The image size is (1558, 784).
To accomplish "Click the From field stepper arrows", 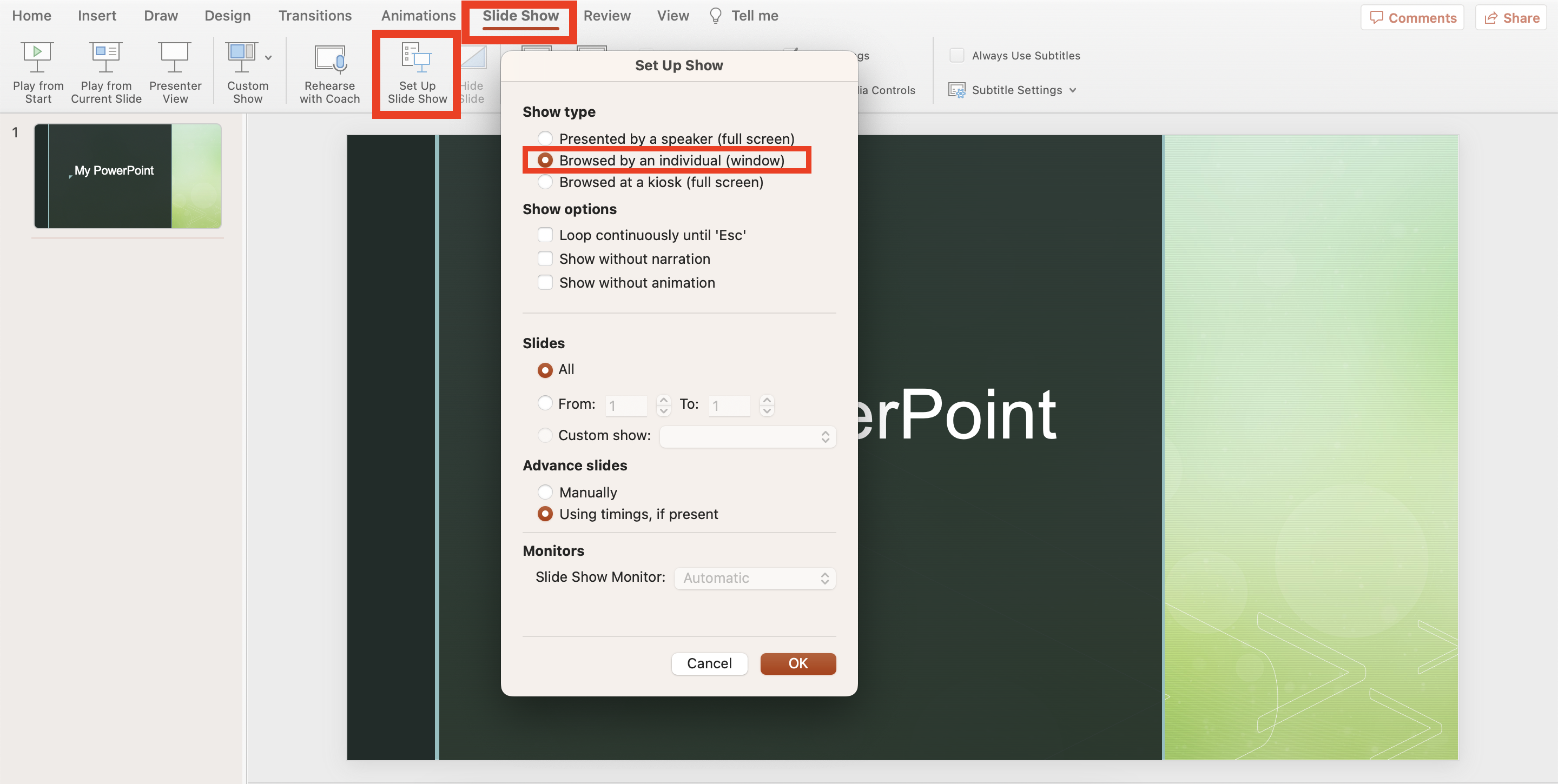I will [663, 406].
